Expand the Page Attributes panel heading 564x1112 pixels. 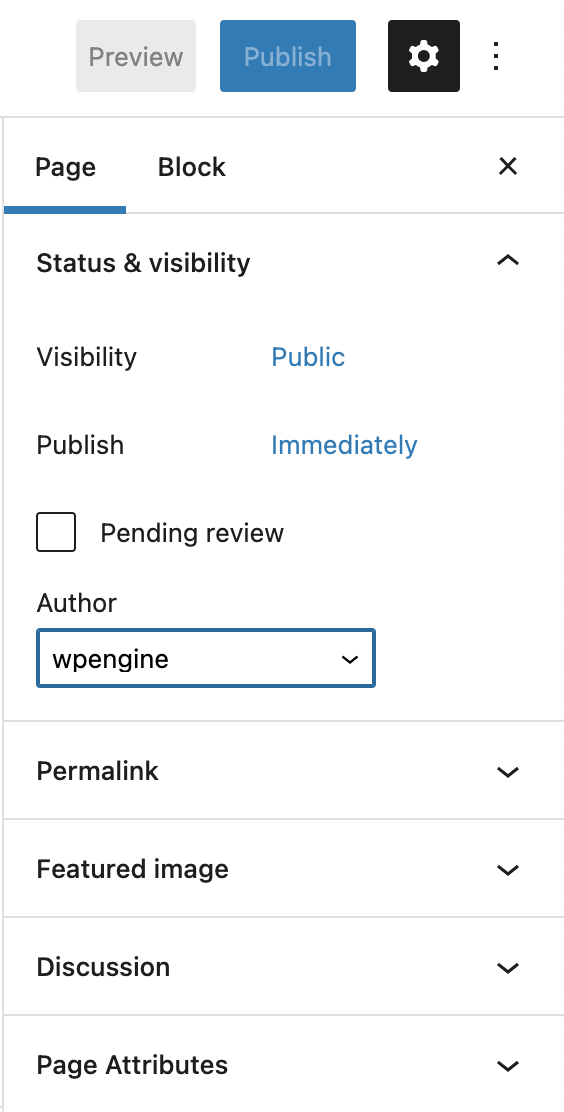coord(284,1064)
